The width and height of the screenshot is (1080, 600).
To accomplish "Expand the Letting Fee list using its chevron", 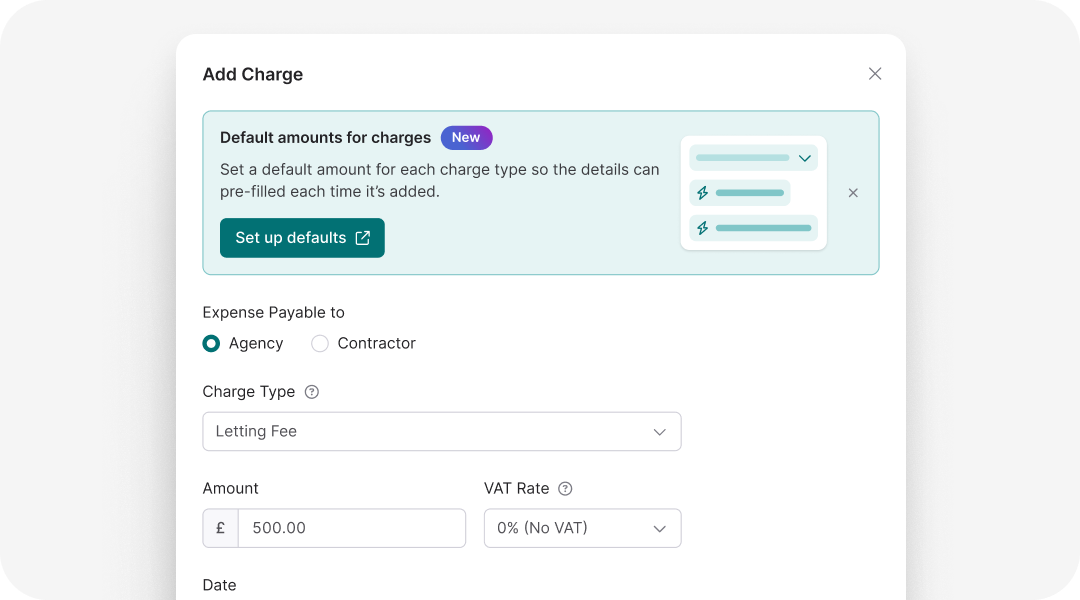I will click(659, 431).
